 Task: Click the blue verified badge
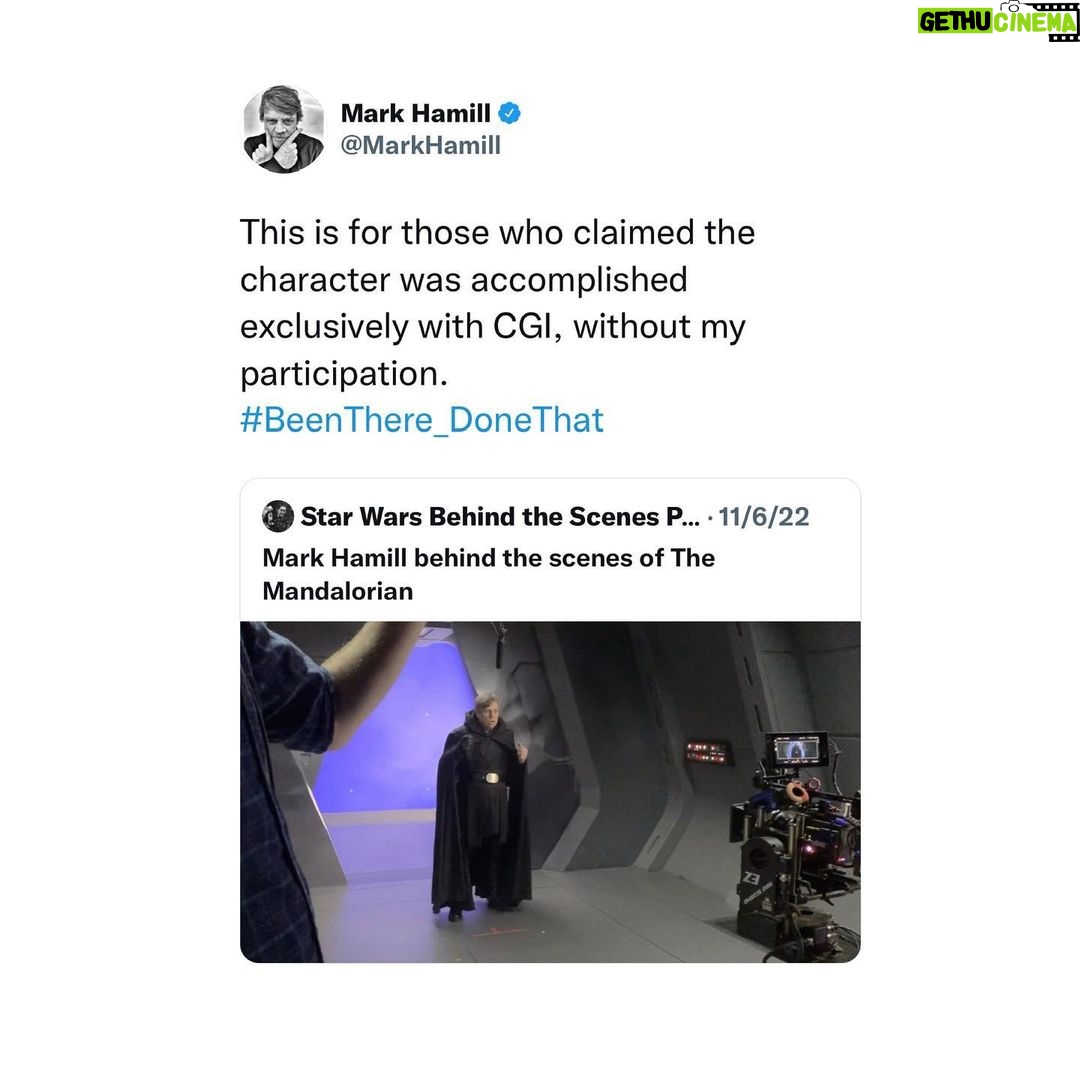tap(509, 113)
